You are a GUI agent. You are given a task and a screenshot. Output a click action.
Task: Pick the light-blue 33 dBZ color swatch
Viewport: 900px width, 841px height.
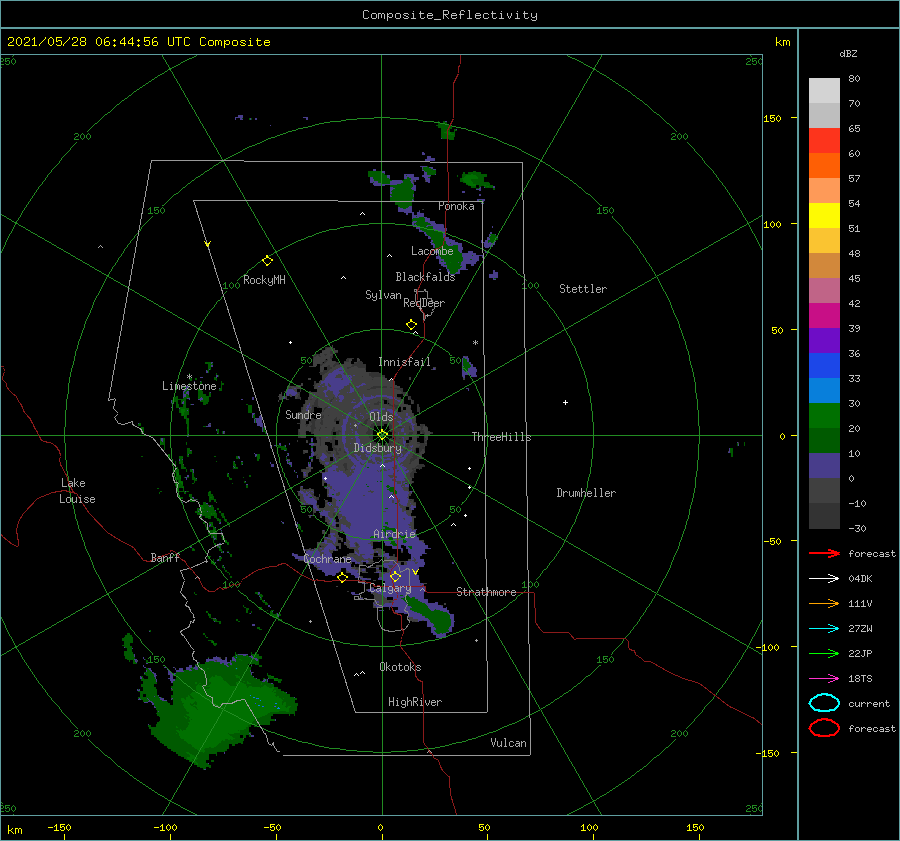(824, 390)
